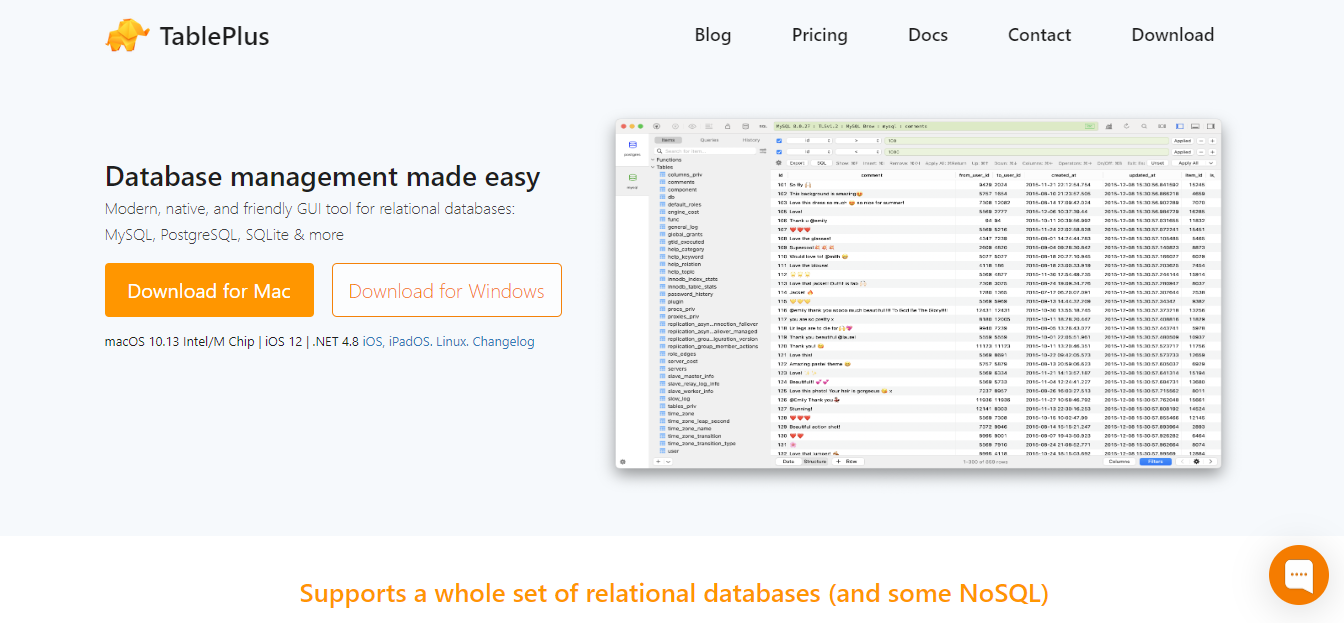Open the SQL query editor icon in the toolbar

click(x=761, y=124)
